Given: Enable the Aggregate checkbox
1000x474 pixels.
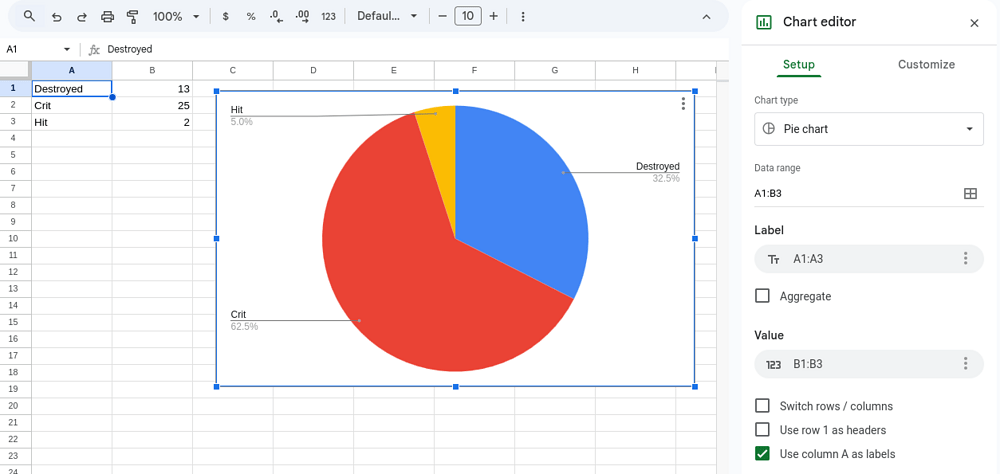Looking at the screenshot, I should [763, 296].
